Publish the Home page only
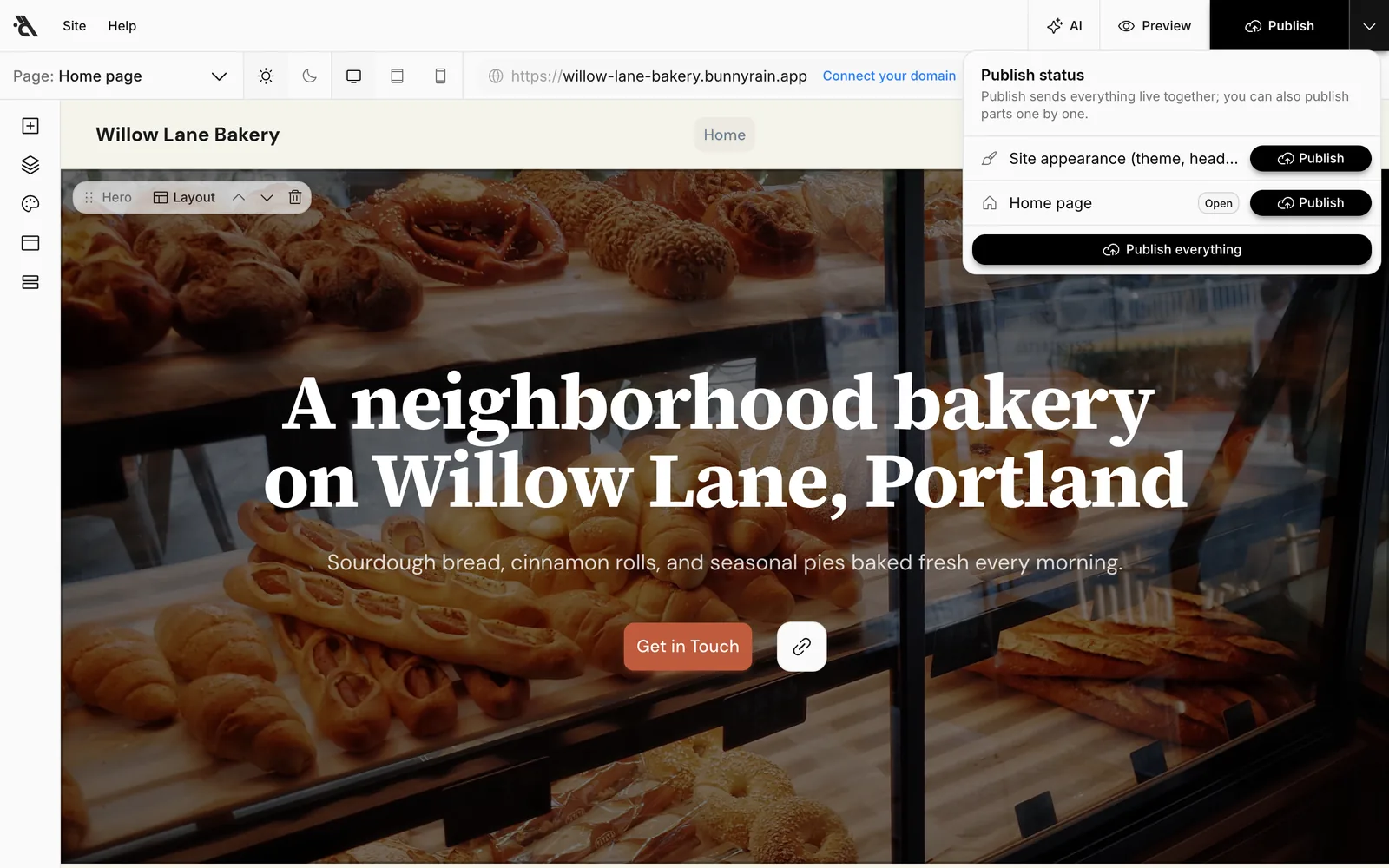Viewport: 1389px width, 868px height. pyautogui.click(x=1310, y=203)
